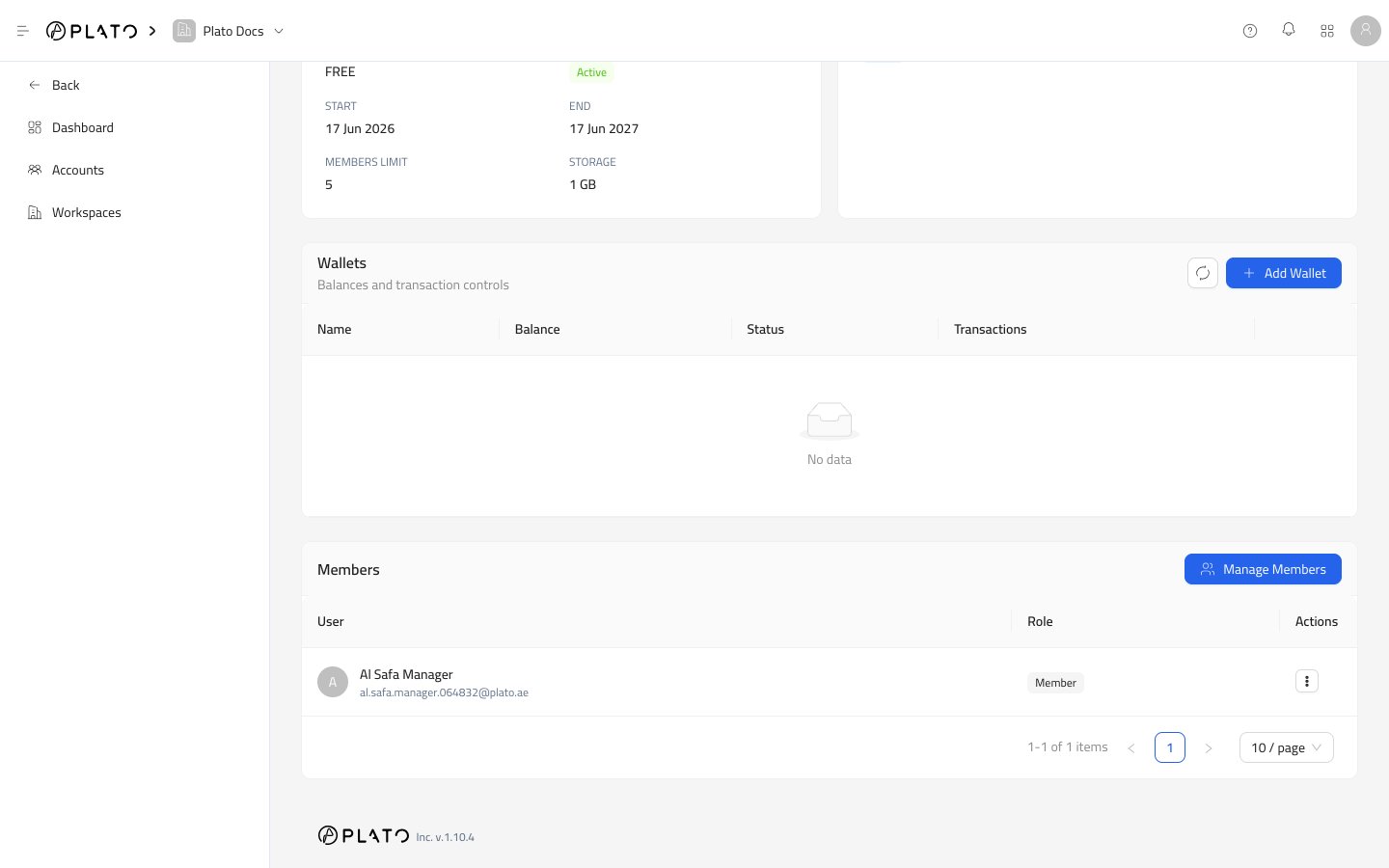Screen dimensions: 1389x868
Task: Open the user avatar menu
Action: tap(1366, 31)
